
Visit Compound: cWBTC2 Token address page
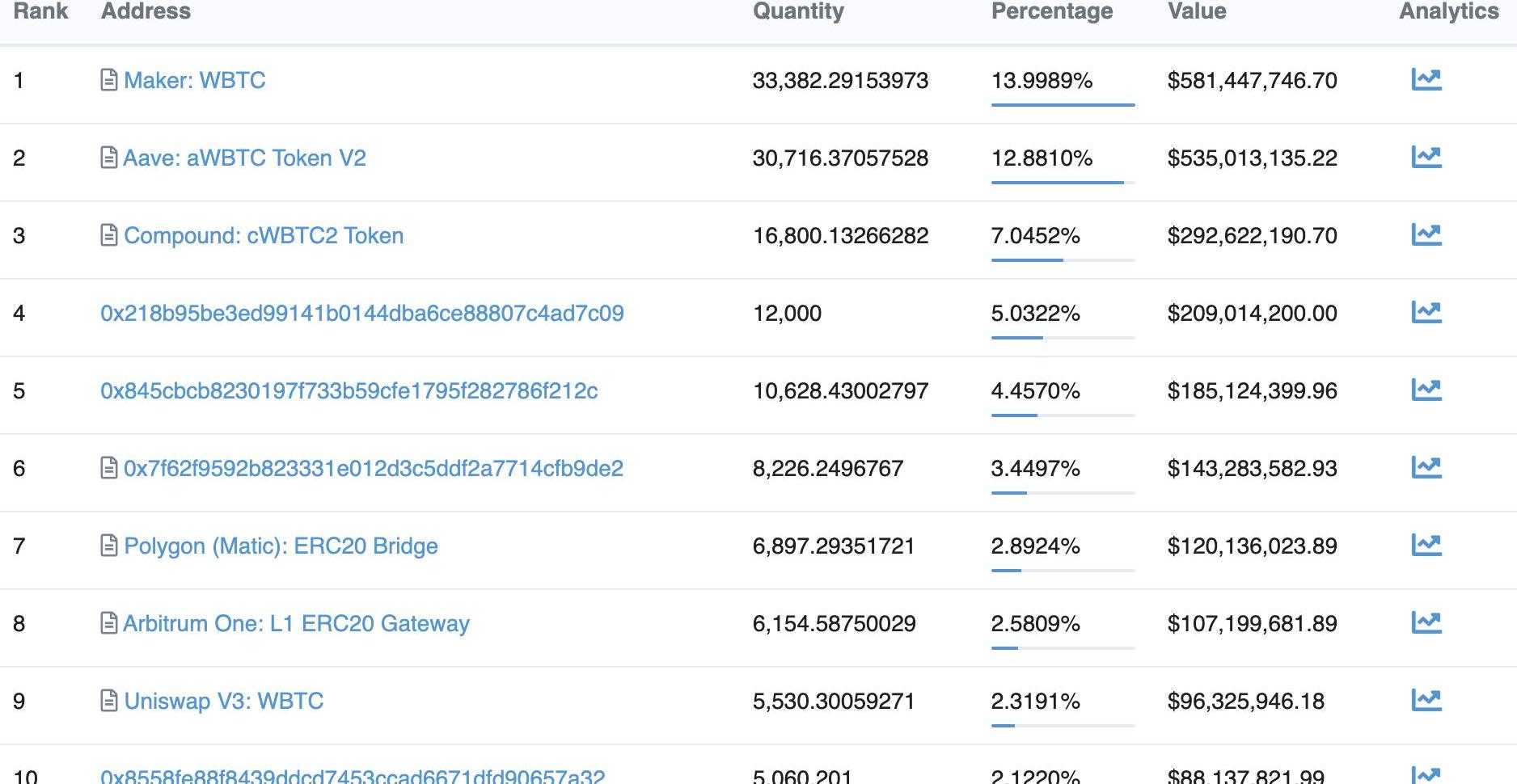[264, 235]
